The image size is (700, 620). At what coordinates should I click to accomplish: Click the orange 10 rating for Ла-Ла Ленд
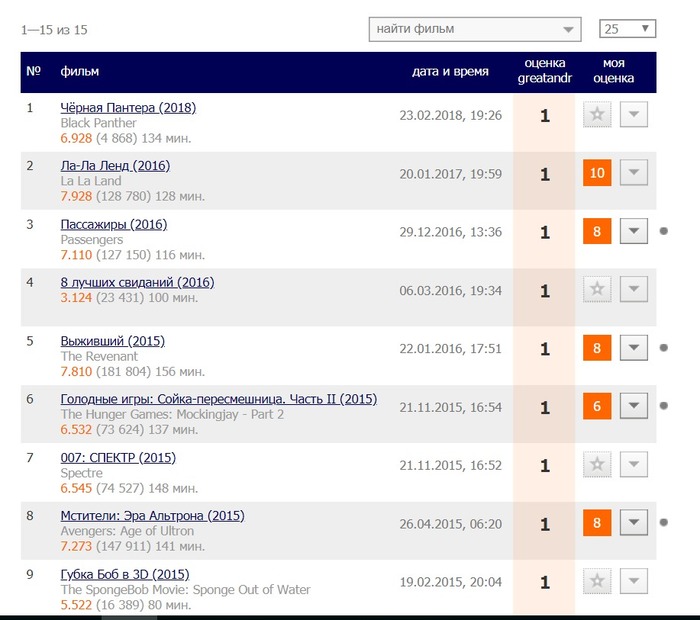[597, 174]
